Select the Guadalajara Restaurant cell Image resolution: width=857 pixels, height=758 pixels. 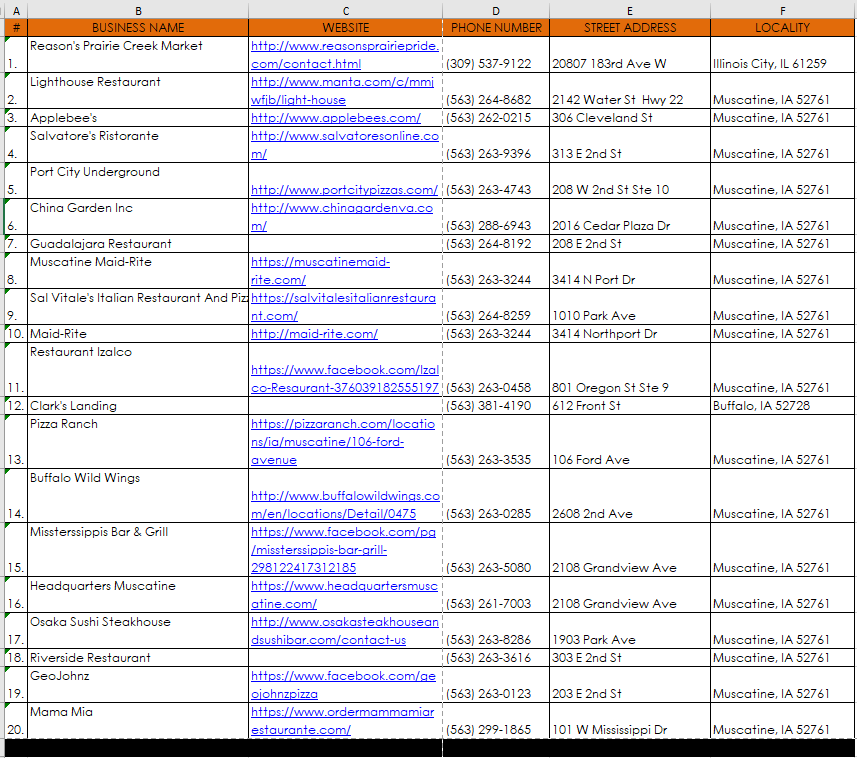point(138,244)
